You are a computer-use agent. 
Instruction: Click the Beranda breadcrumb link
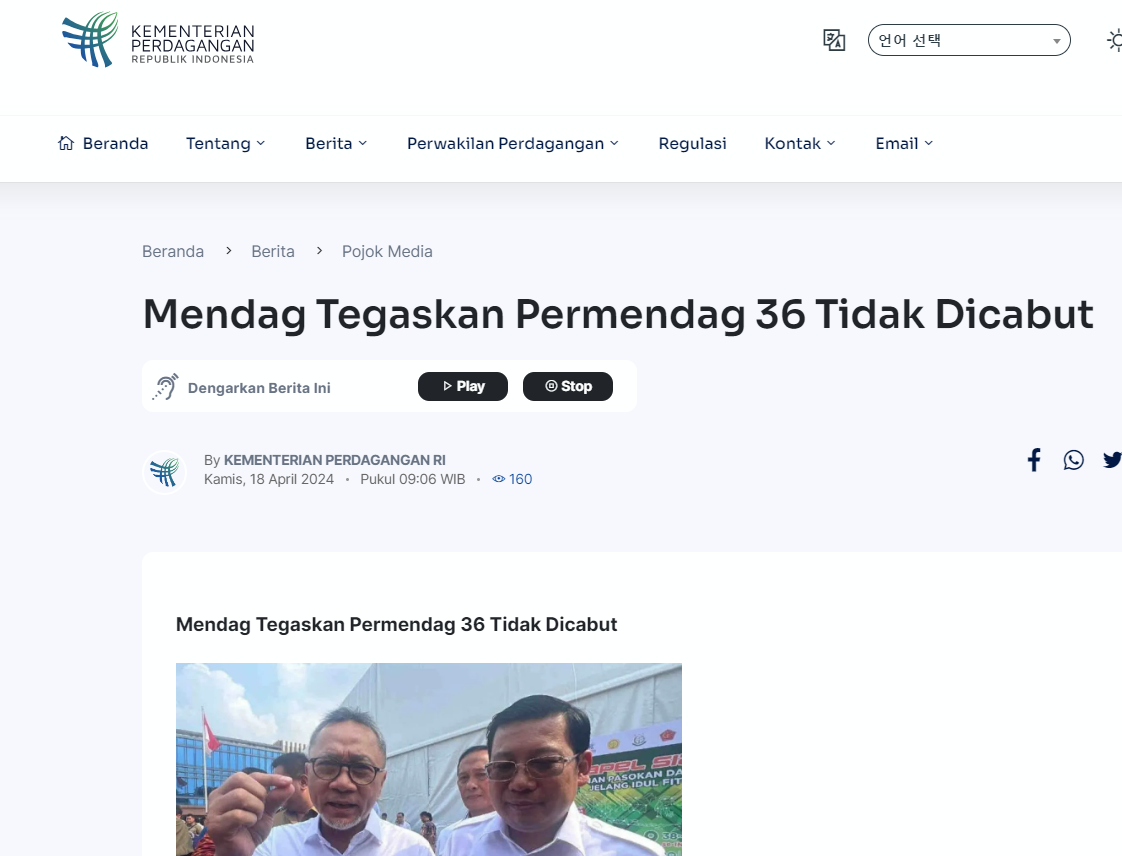(x=172, y=251)
